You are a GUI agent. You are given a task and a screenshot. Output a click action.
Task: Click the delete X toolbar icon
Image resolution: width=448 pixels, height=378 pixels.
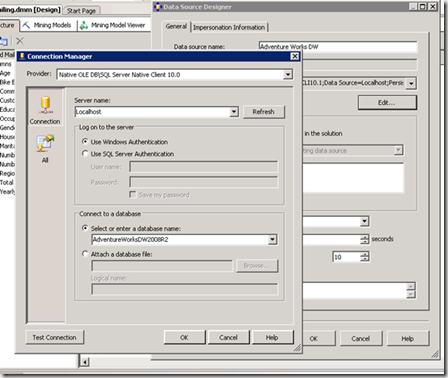20,41
